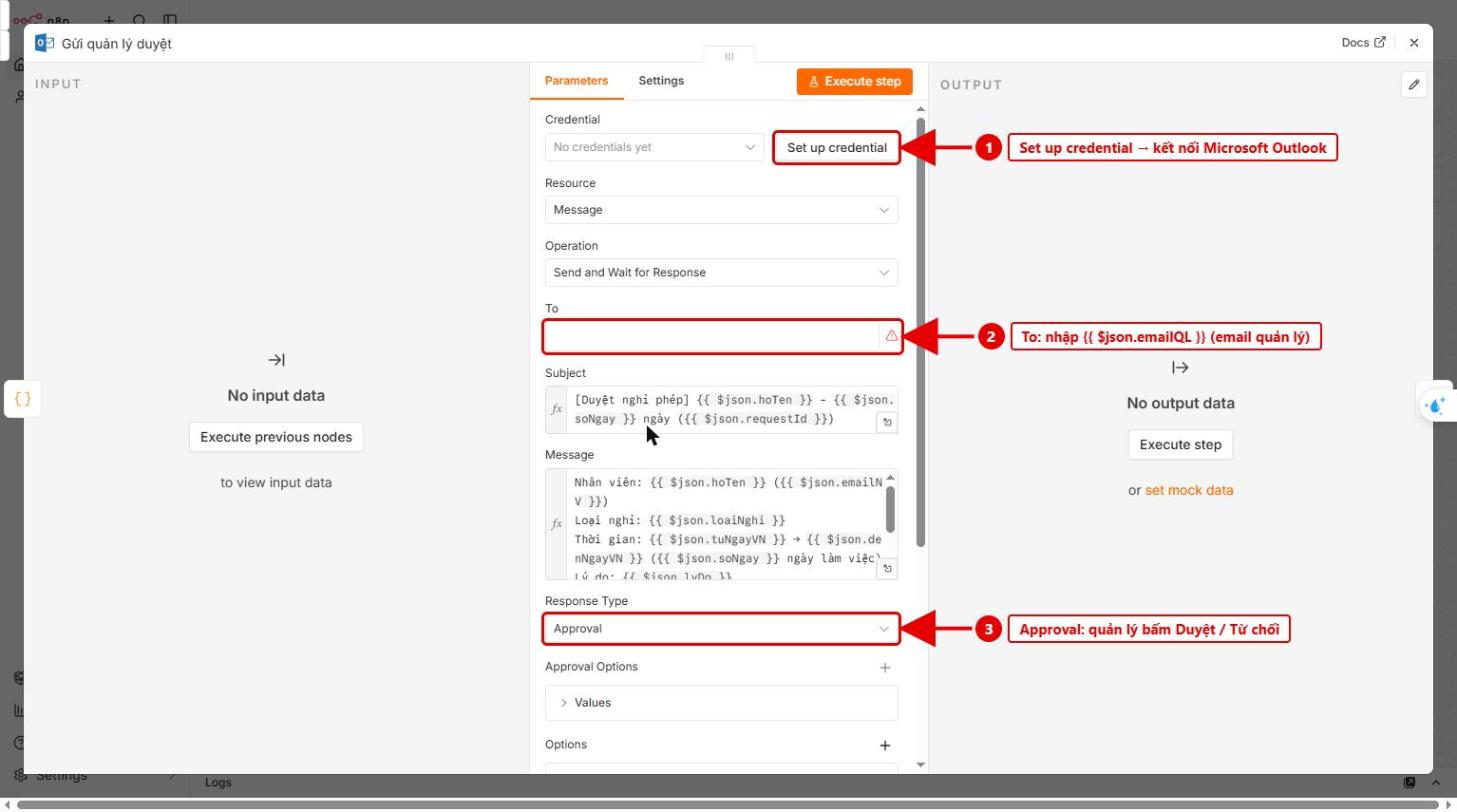This screenshot has width=1457, height=812.
Task: Click the Parameters panel vertical scrollbar
Action: tap(920, 332)
